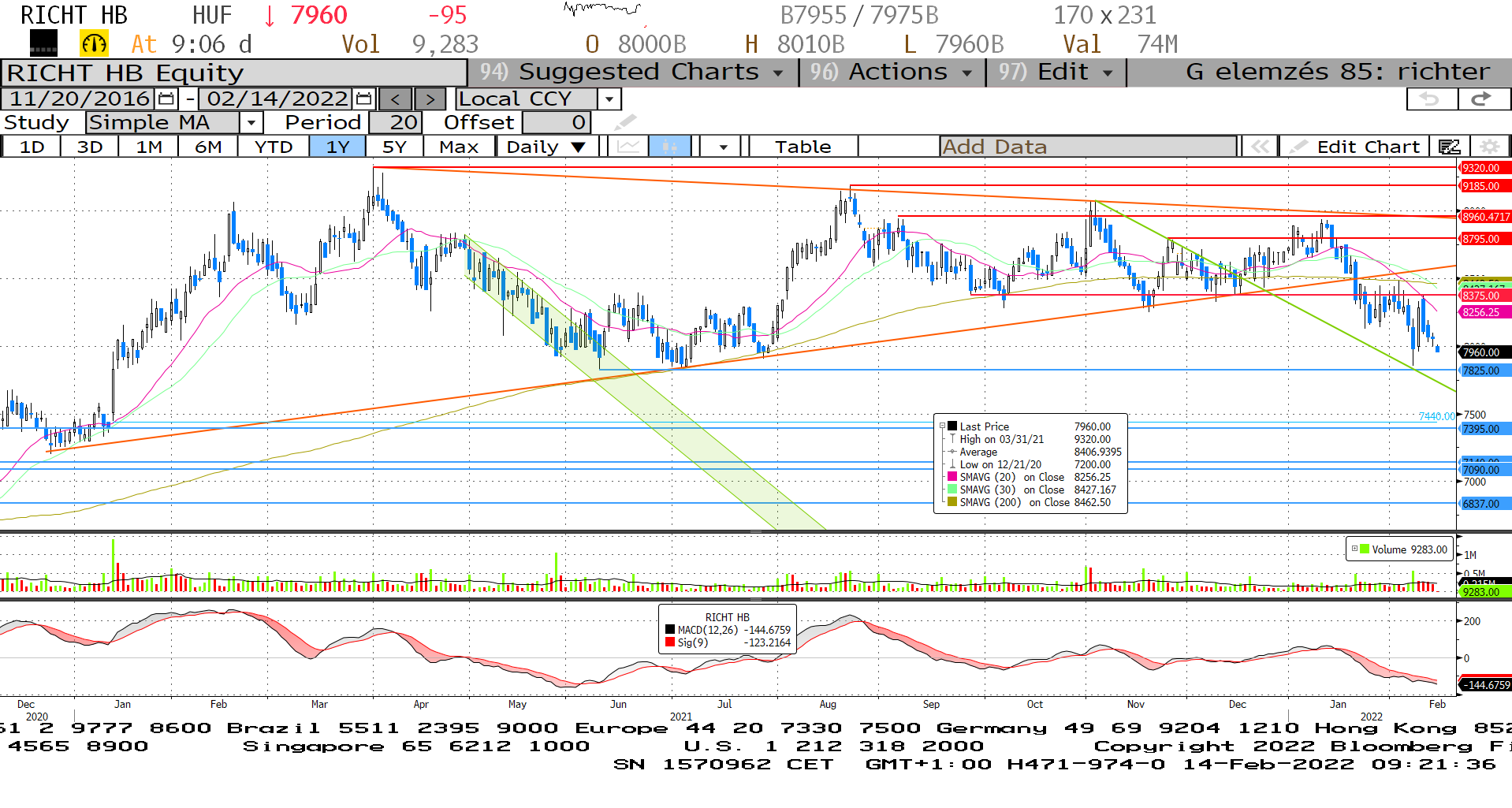1512x808 pixels.
Task: Click the 7825.00 support level label
Action: [x=1485, y=370]
